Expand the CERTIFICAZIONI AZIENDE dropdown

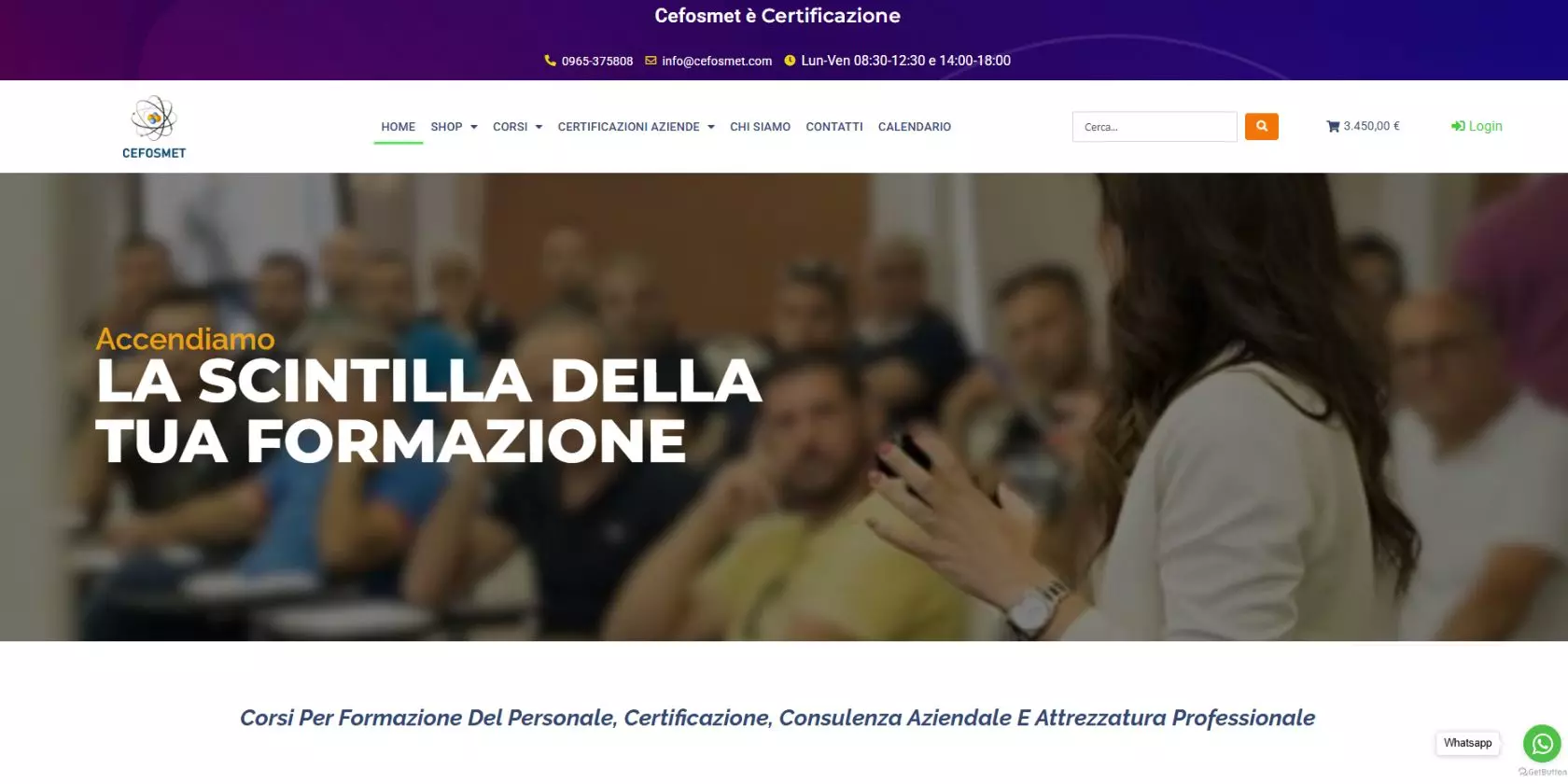tap(636, 127)
